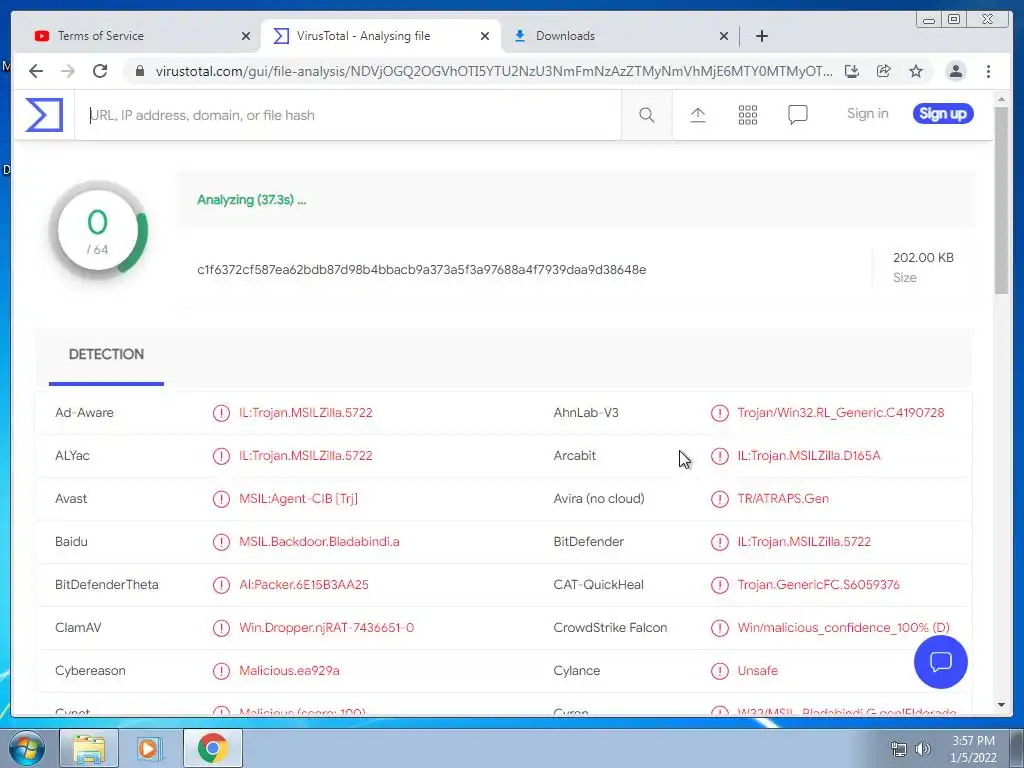This screenshot has width=1024, height=768.
Task: Open the Chrome three-dot menu
Action: pos(988,71)
